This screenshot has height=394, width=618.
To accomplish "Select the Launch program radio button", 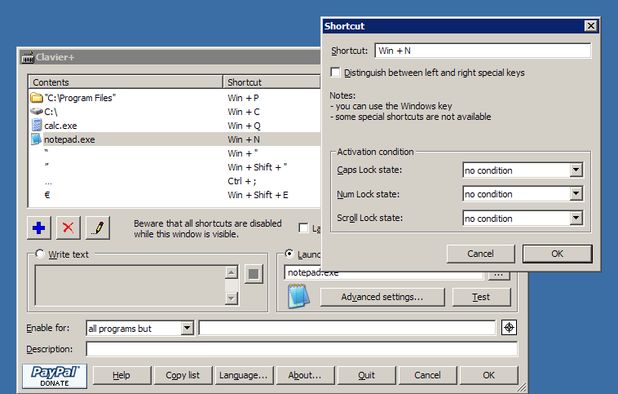I will (289, 254).
